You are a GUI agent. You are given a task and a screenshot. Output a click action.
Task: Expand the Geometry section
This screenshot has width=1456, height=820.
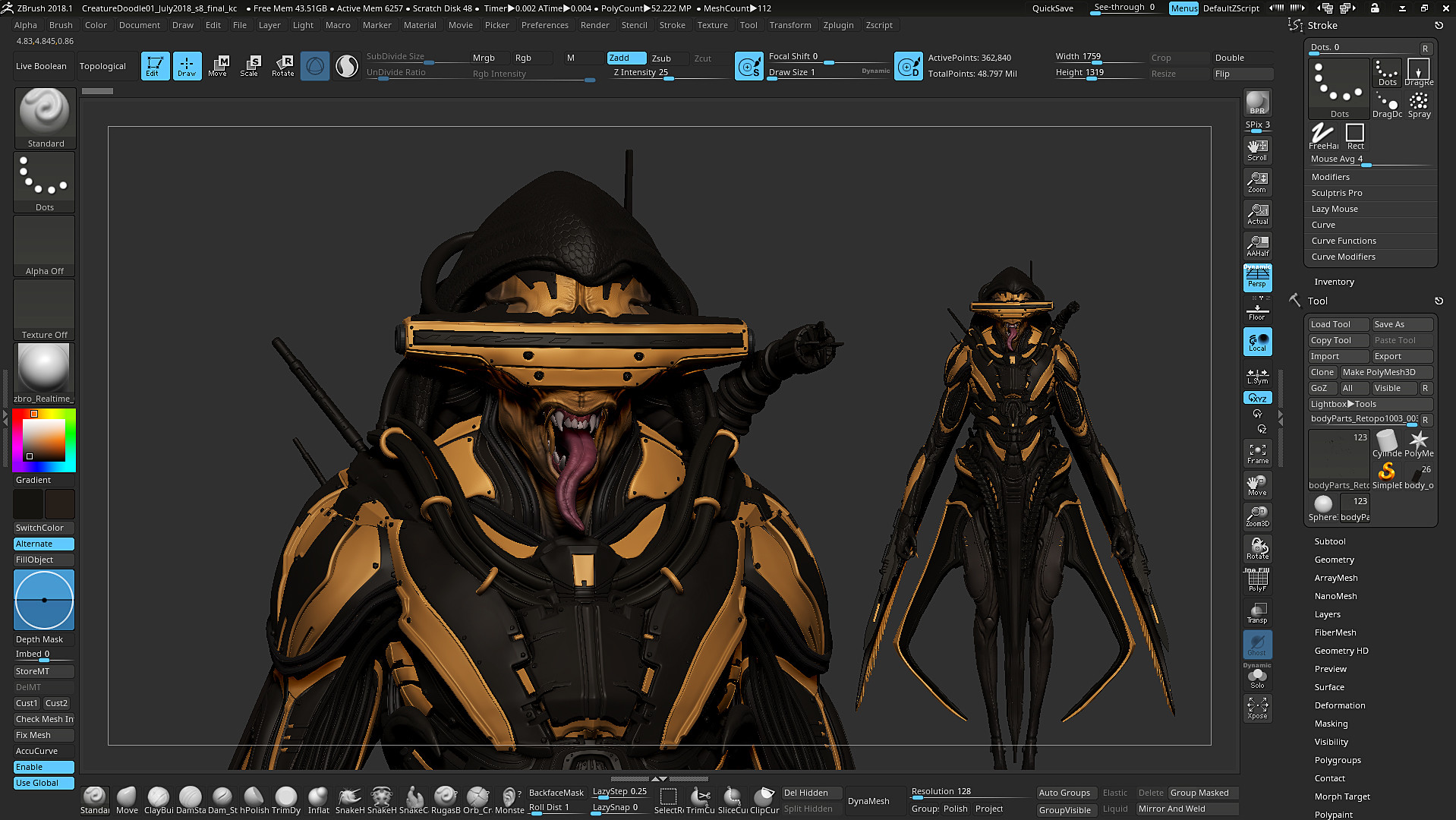pos(1334,560)
